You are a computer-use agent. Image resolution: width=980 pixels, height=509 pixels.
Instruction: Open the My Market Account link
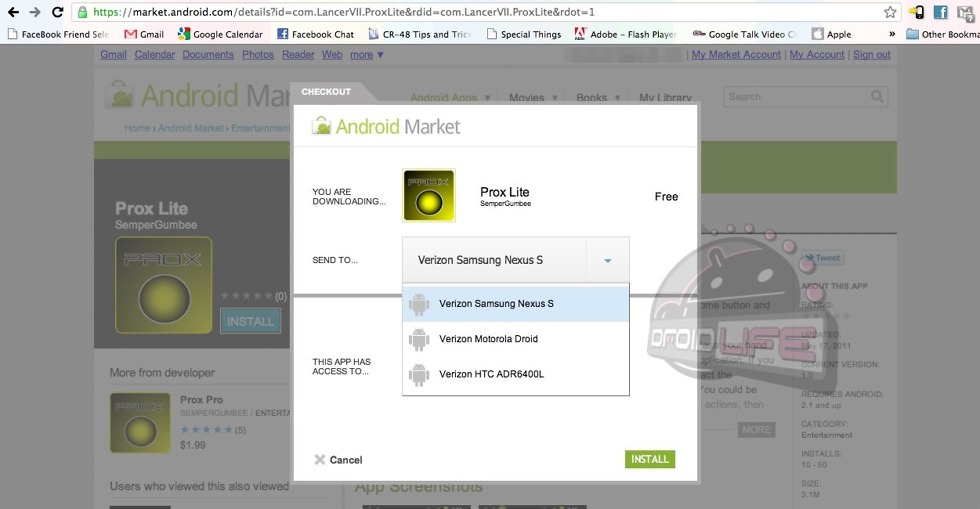(736, 55)
